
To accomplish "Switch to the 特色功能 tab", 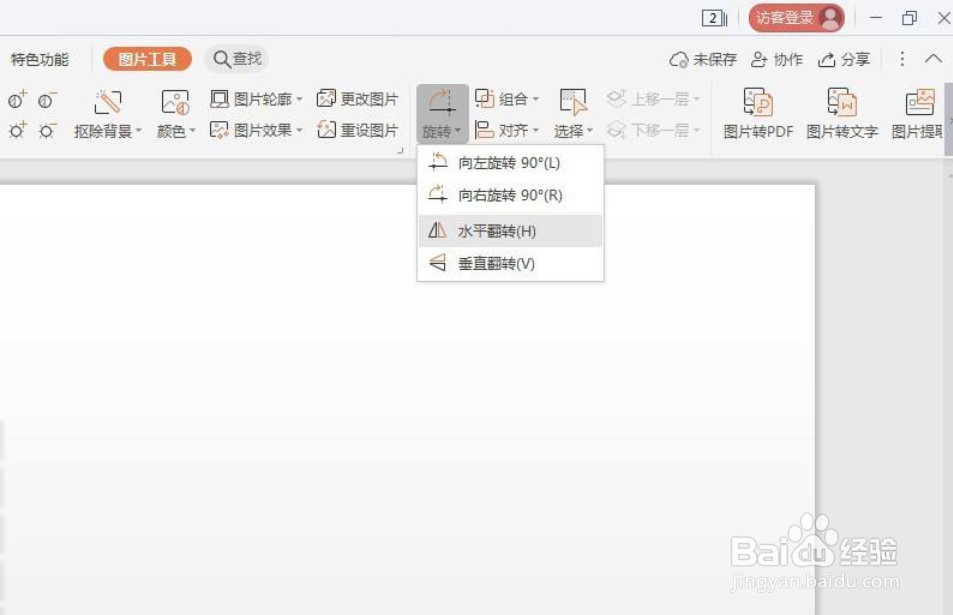I will [39, 59].
